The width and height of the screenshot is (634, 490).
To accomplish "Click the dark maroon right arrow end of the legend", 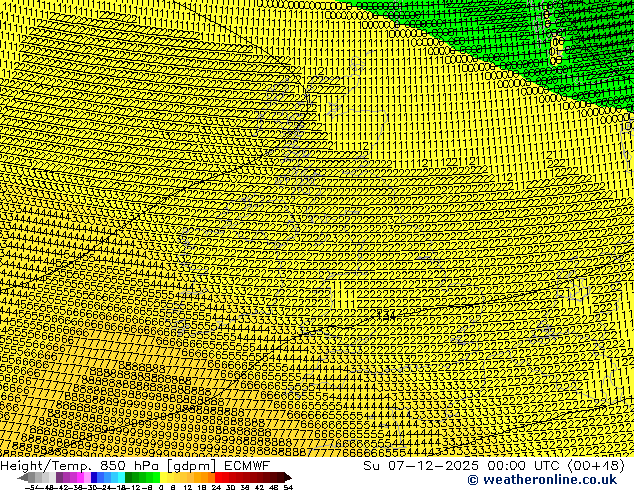I will [288, 477].
